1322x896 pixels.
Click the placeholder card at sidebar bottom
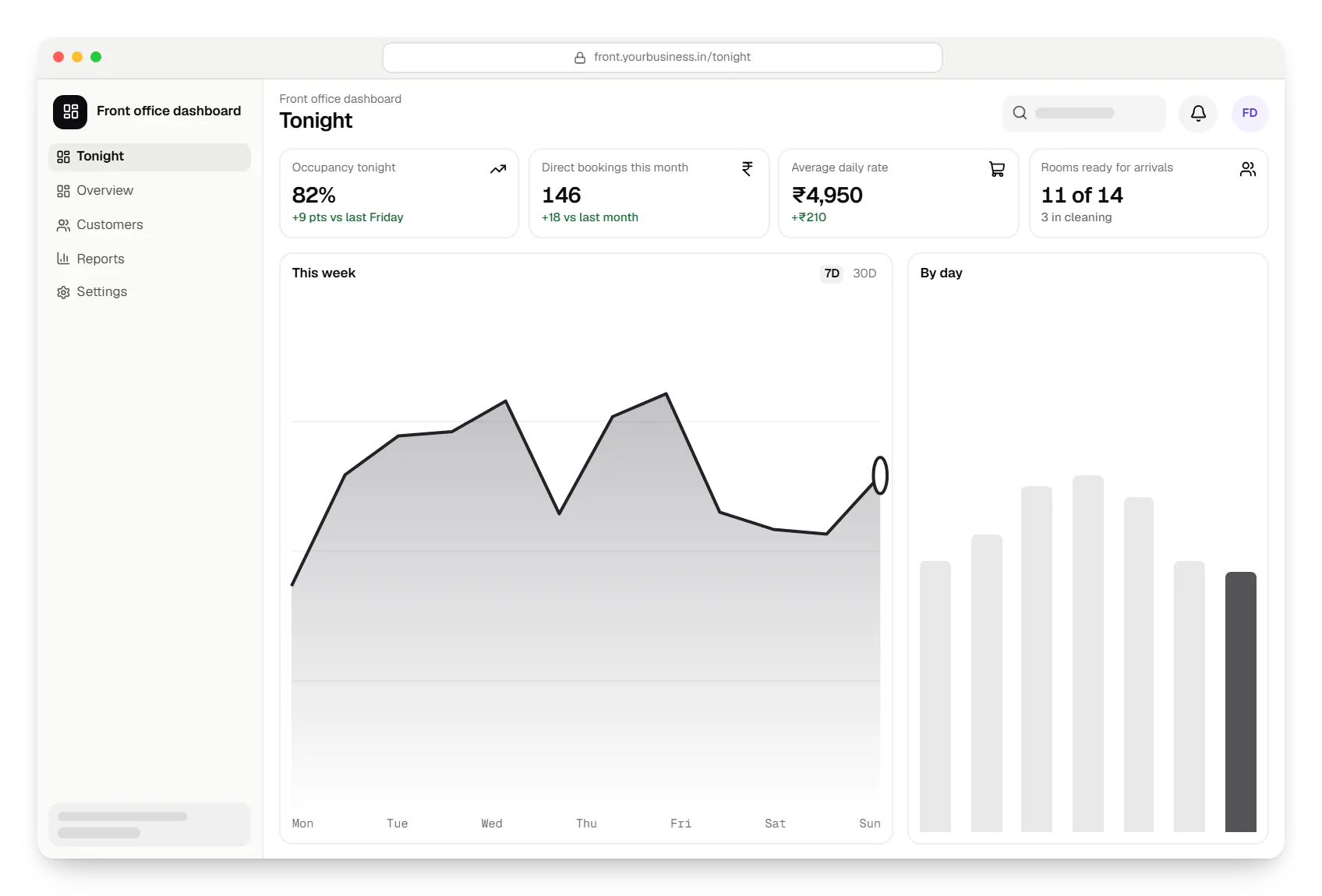150,824
